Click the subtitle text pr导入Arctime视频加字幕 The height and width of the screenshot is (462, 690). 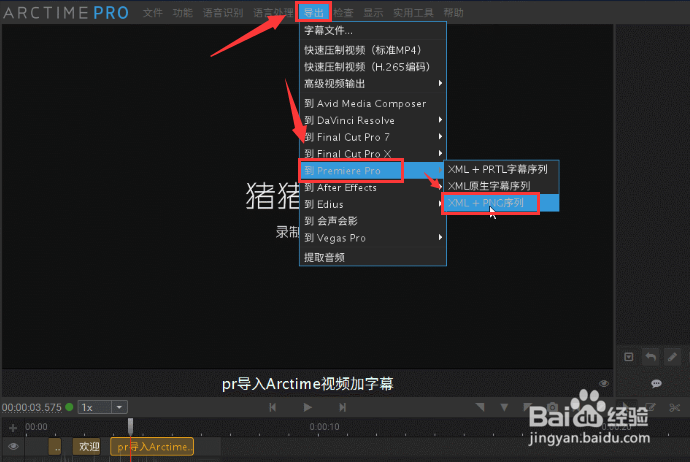point(307,384)
